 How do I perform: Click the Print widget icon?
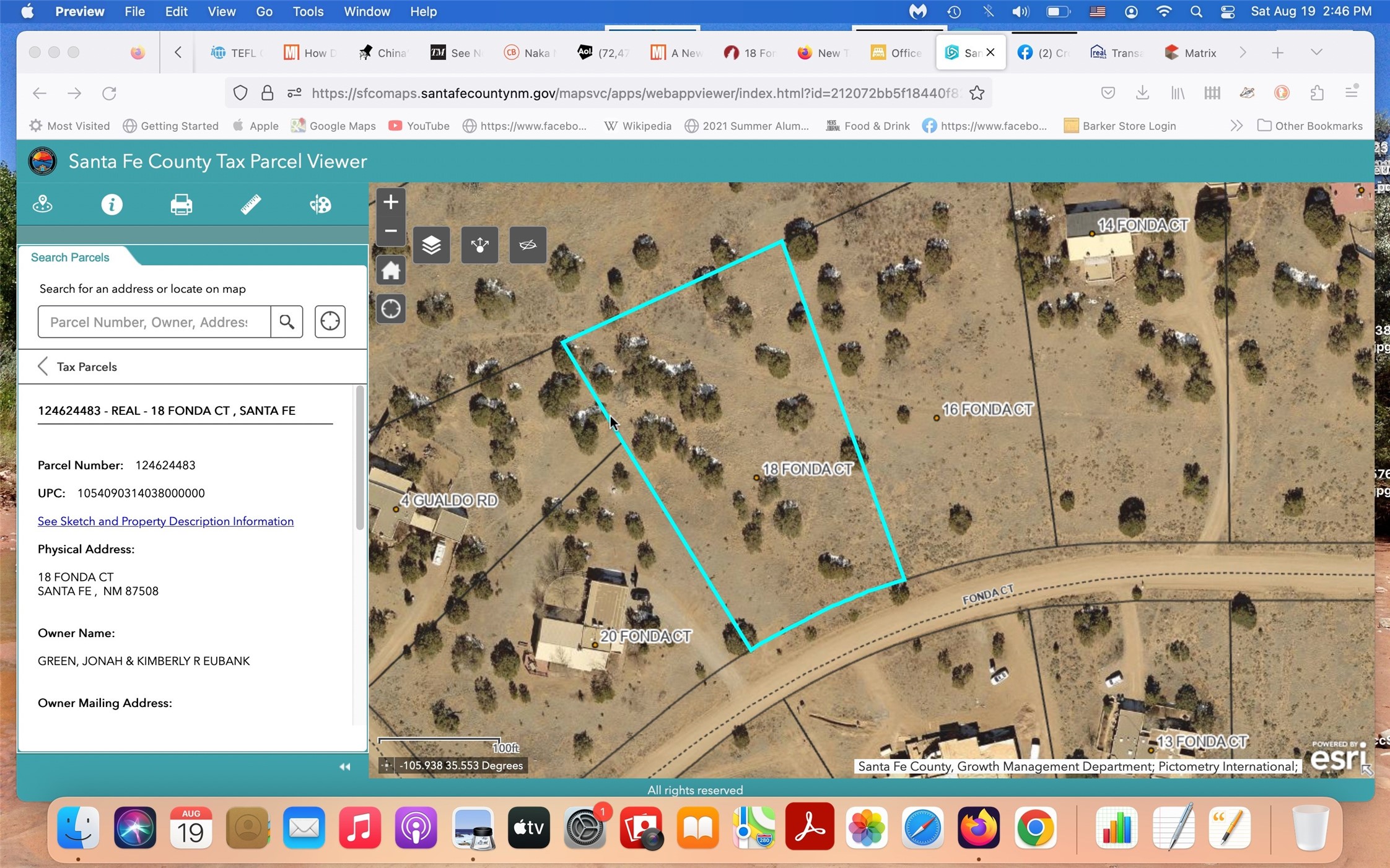click(x=181, y=205)
